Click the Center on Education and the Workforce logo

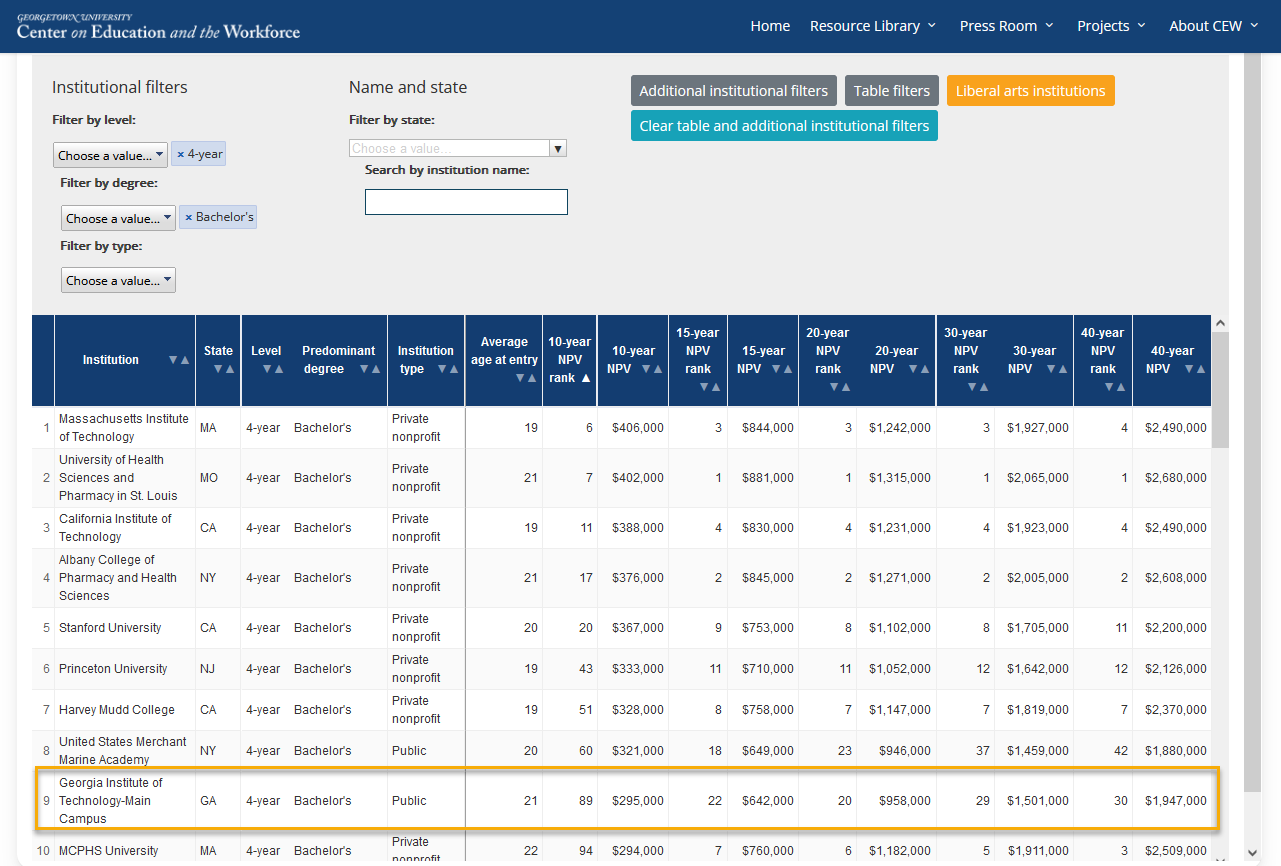(158, 27)
